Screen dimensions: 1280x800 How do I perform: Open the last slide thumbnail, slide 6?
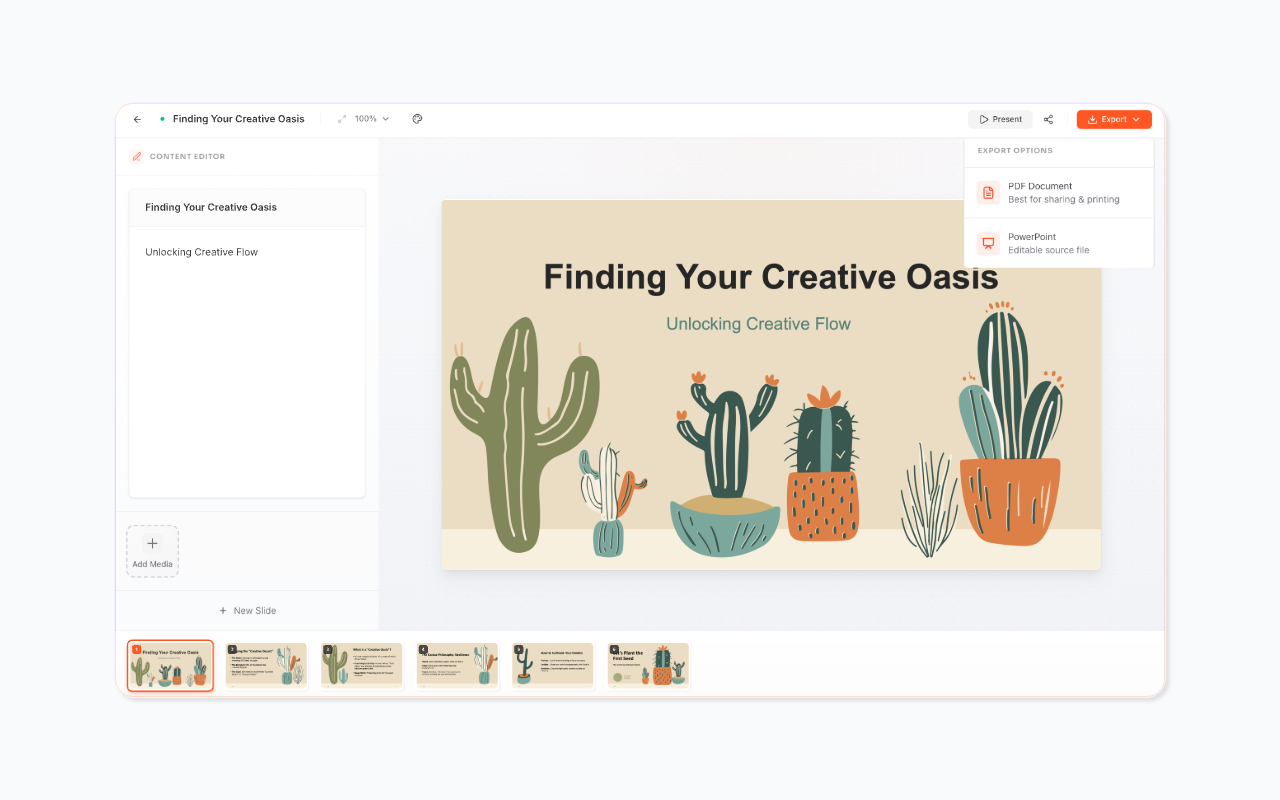click(x=648, y=665)
